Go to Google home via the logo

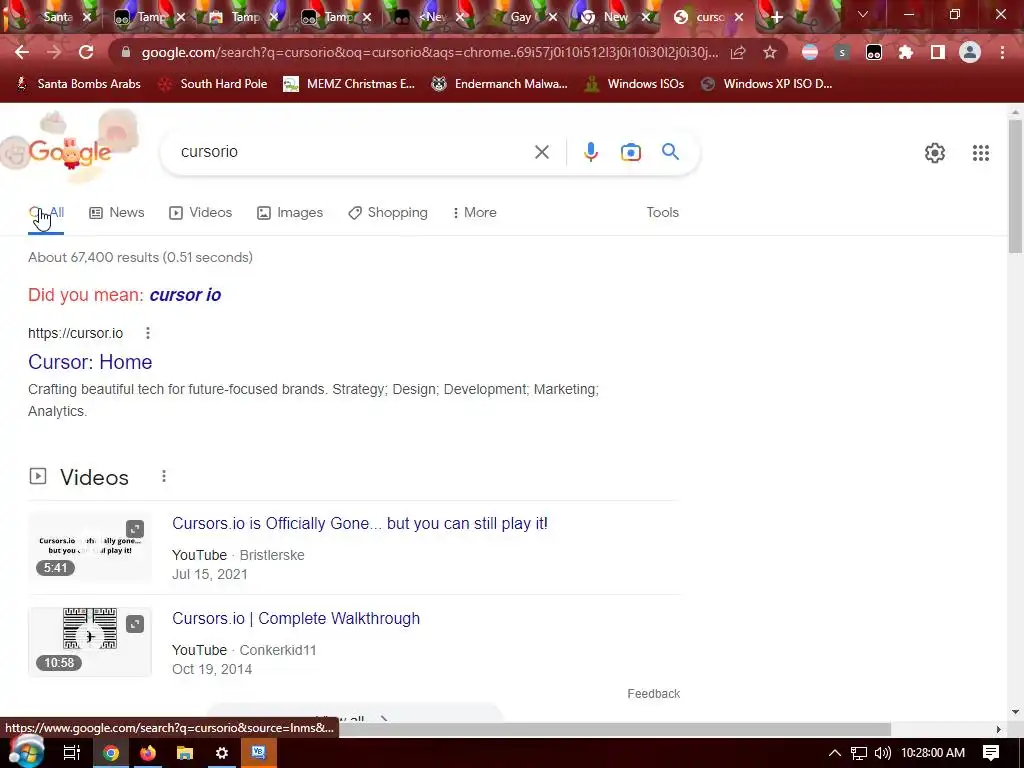coord(70,152)
